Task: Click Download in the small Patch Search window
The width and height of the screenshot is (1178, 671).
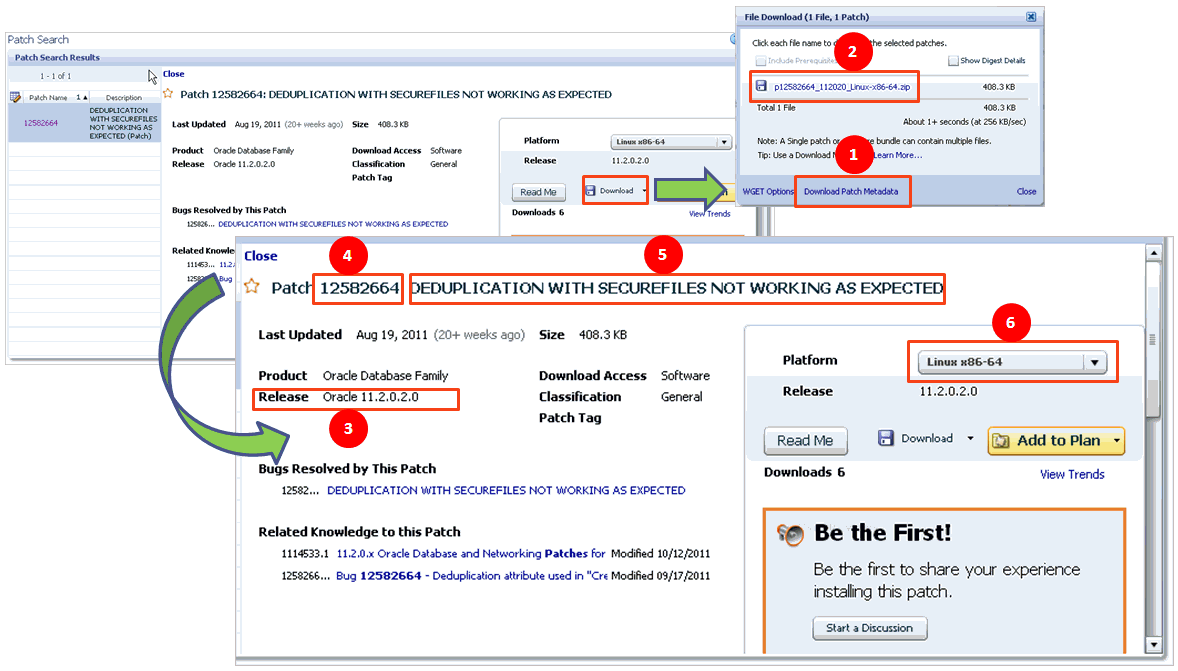Action: point(616,191)
